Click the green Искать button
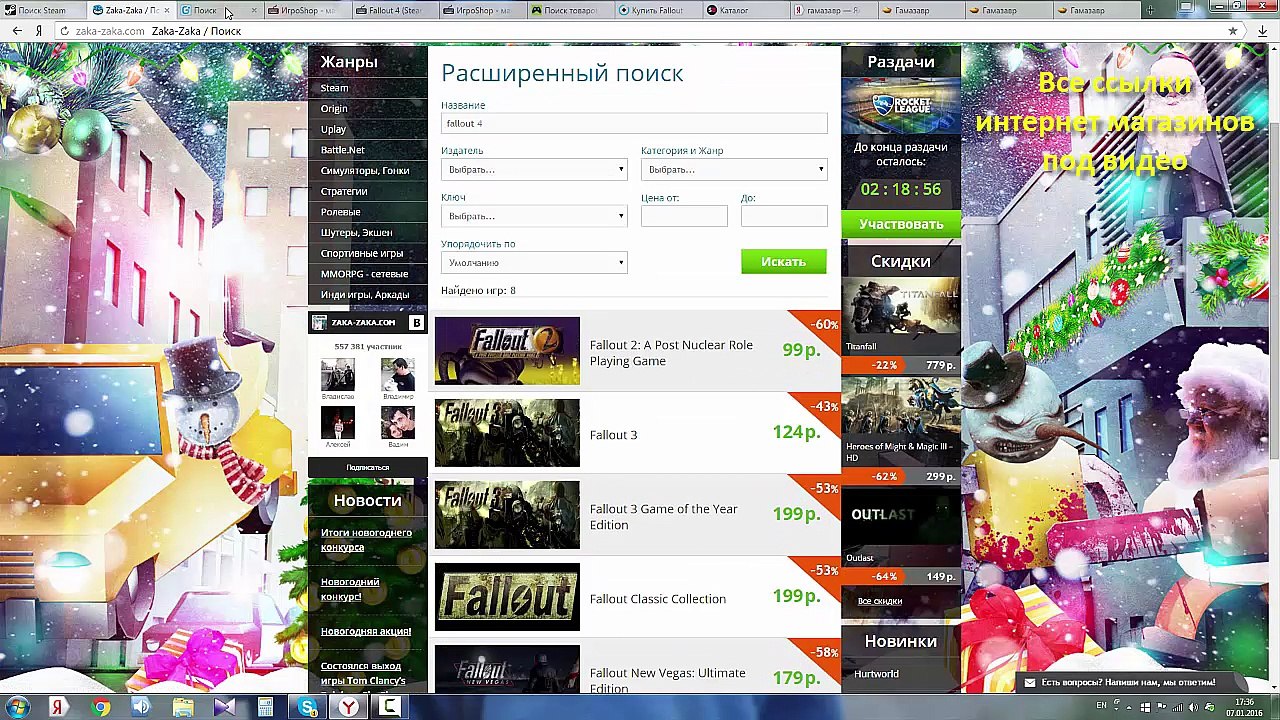The width and height of the screenshot is (1280, 720). point(783,262)
